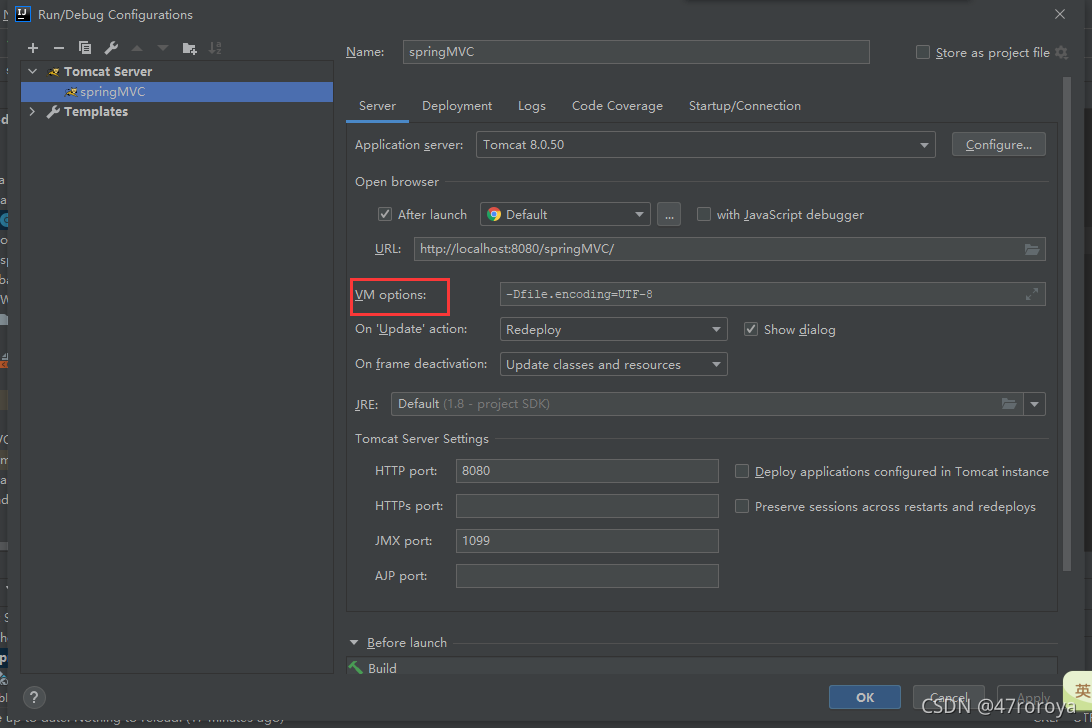Screen dimensions: 1092x728
Task: Move configuration down with arrow icon
Action: (163, 48)
